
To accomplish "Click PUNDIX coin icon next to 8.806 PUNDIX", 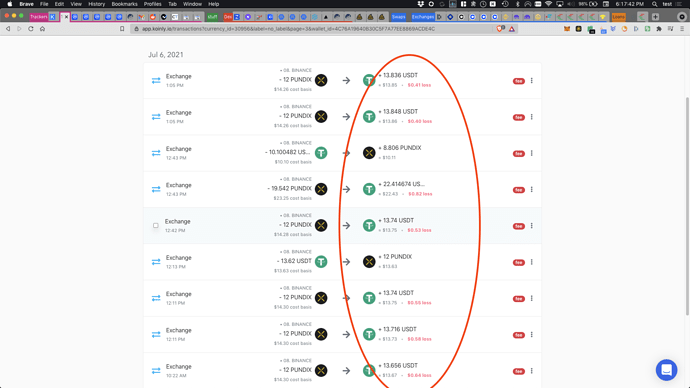I will pyautogui.click(x=369, y=153).
